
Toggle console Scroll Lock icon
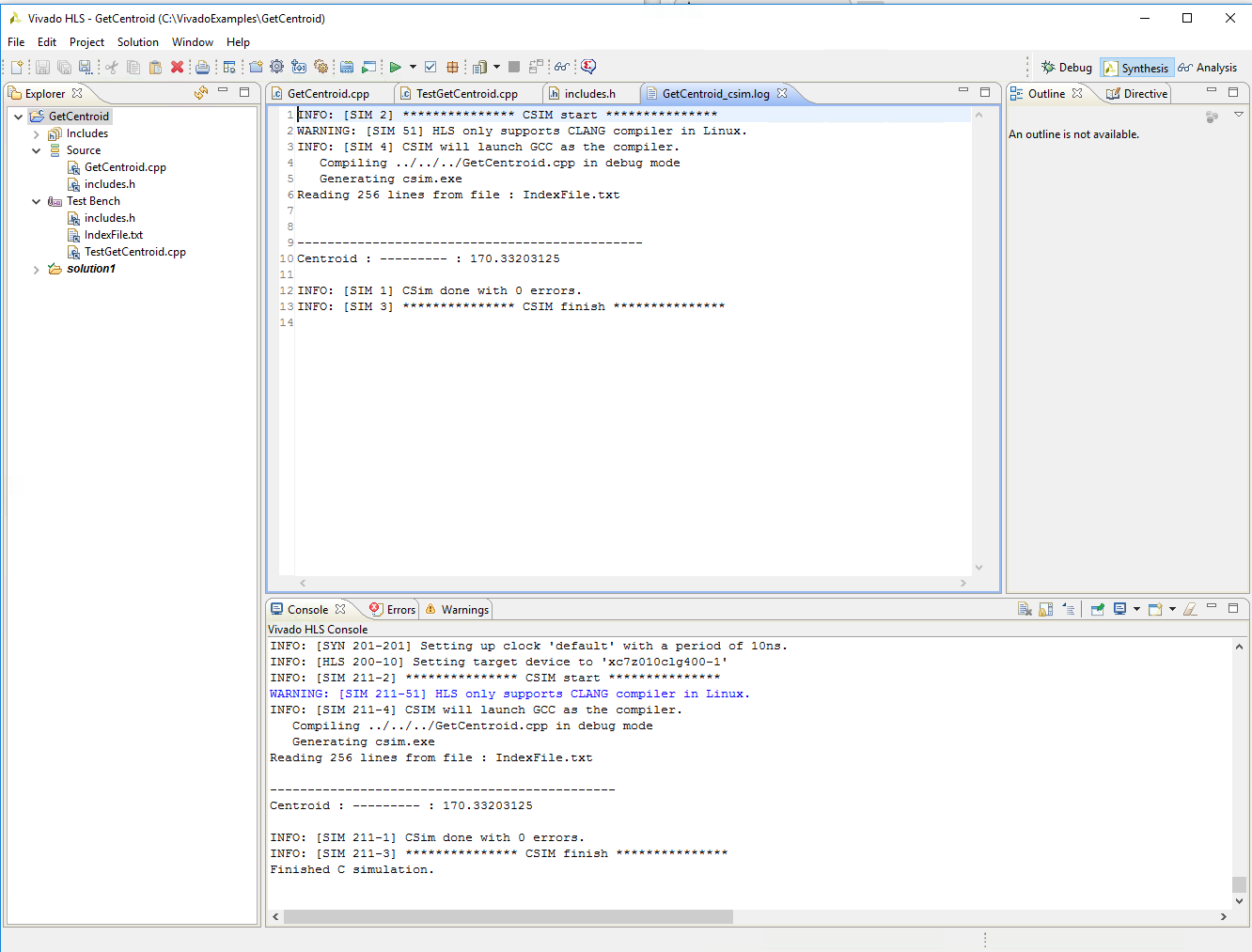pyautogui.click(x=1046, y=609)
